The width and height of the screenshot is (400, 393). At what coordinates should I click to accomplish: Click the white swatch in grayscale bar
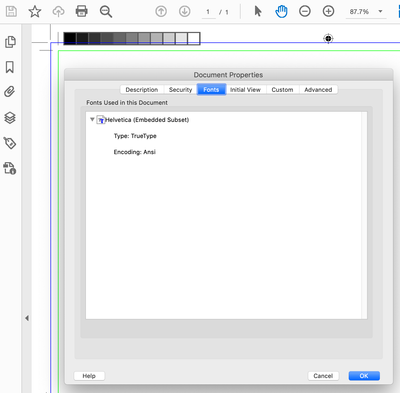point(194,38)
